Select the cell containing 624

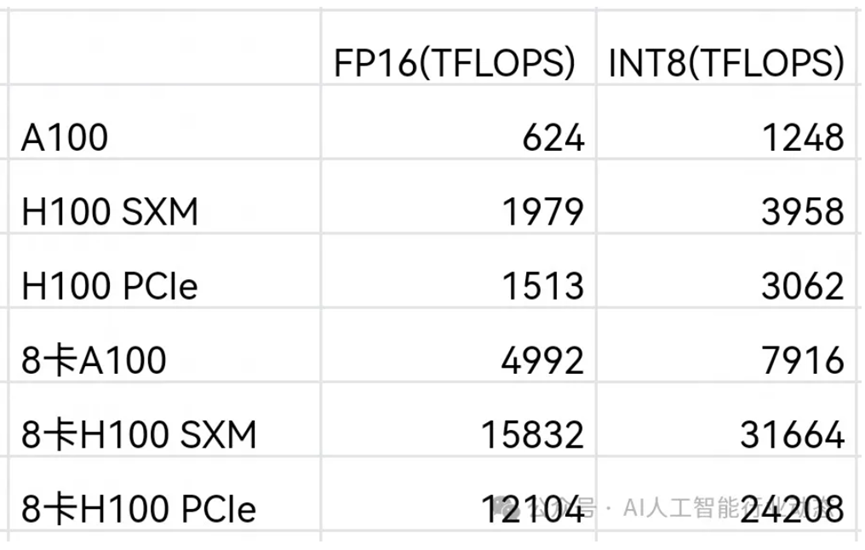[x=552, y=138]
